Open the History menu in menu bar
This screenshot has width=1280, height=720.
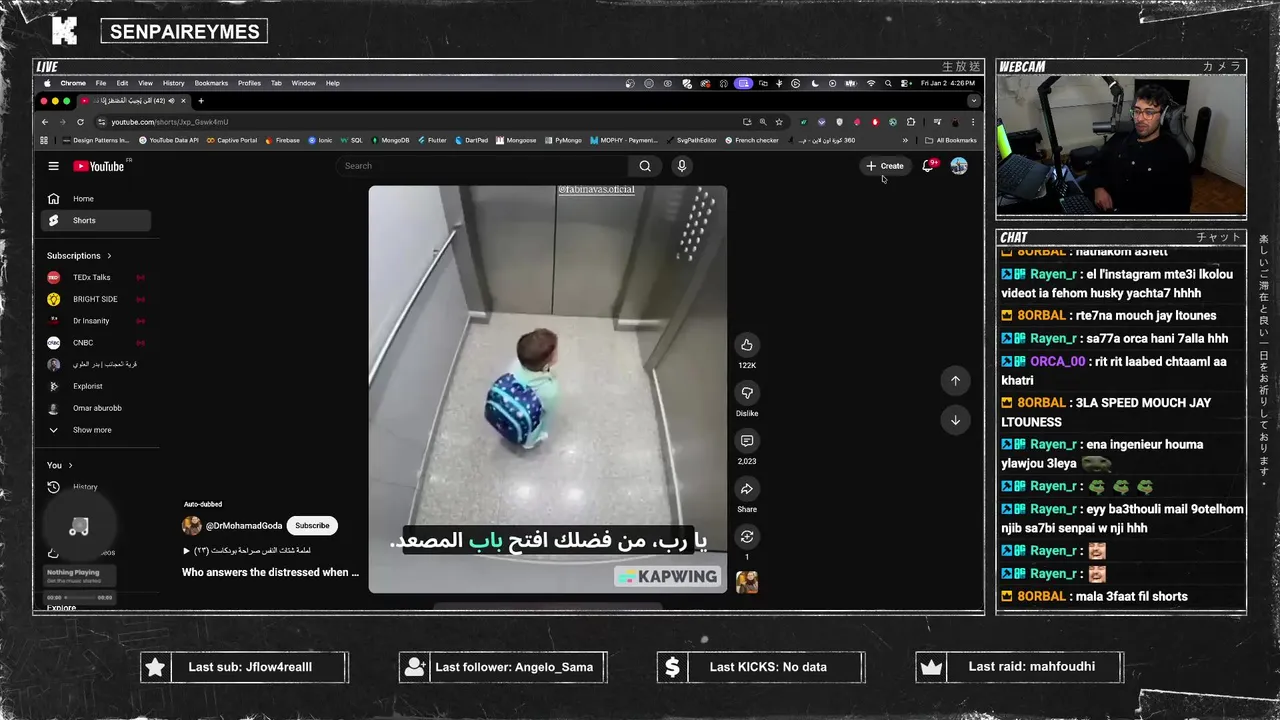174,83
